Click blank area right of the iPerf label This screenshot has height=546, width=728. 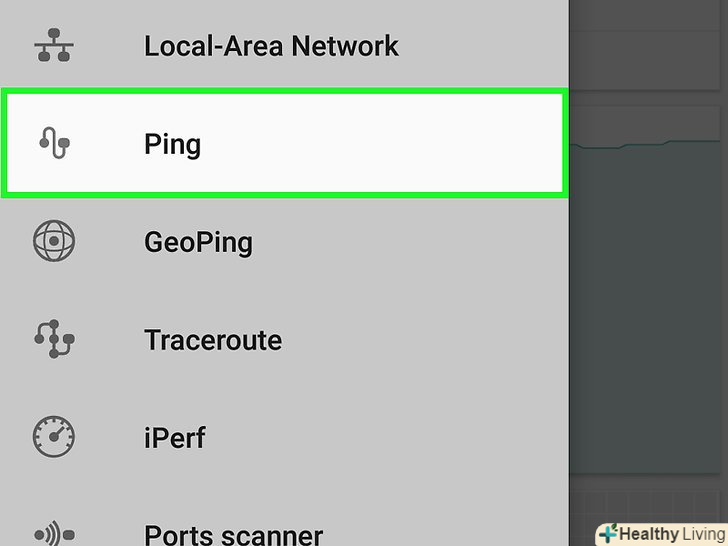pos(400,437)
